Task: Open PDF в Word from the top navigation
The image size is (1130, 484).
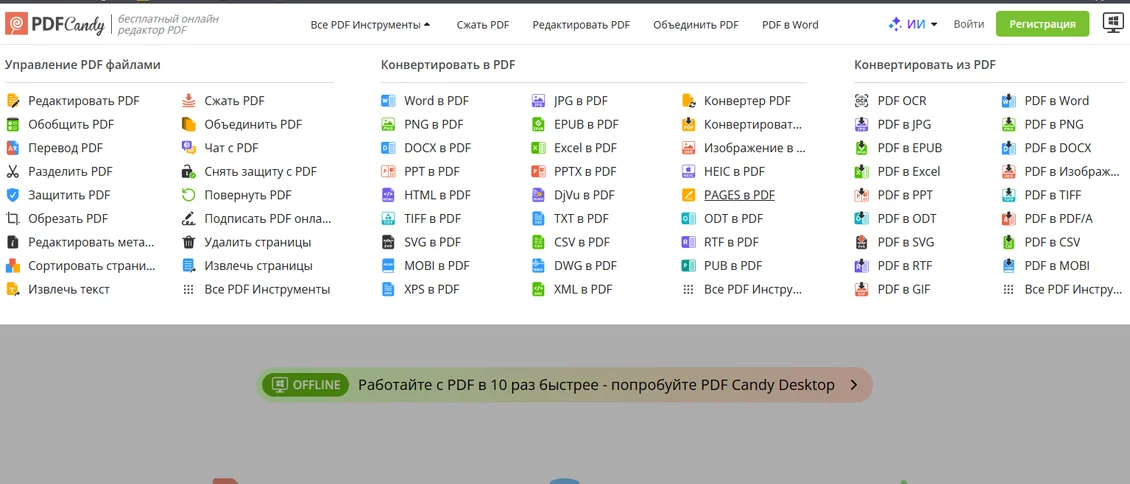Action: 791,24
